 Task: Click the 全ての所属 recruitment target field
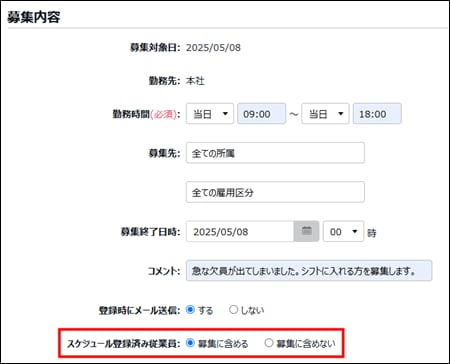click(x=275, y=153)
